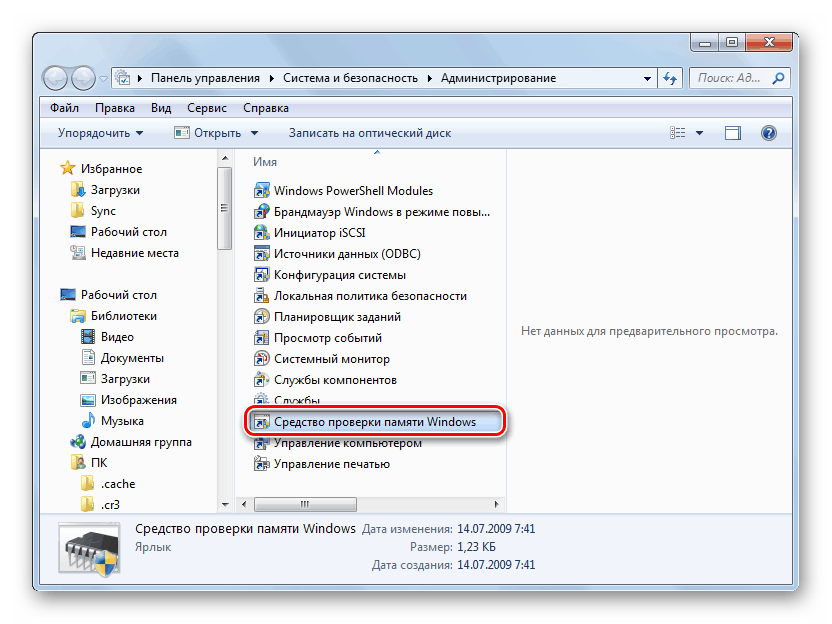Open help with the question mark icon
Screen dimensions: 832x624
pyautogui.click(x=768, y=133)
